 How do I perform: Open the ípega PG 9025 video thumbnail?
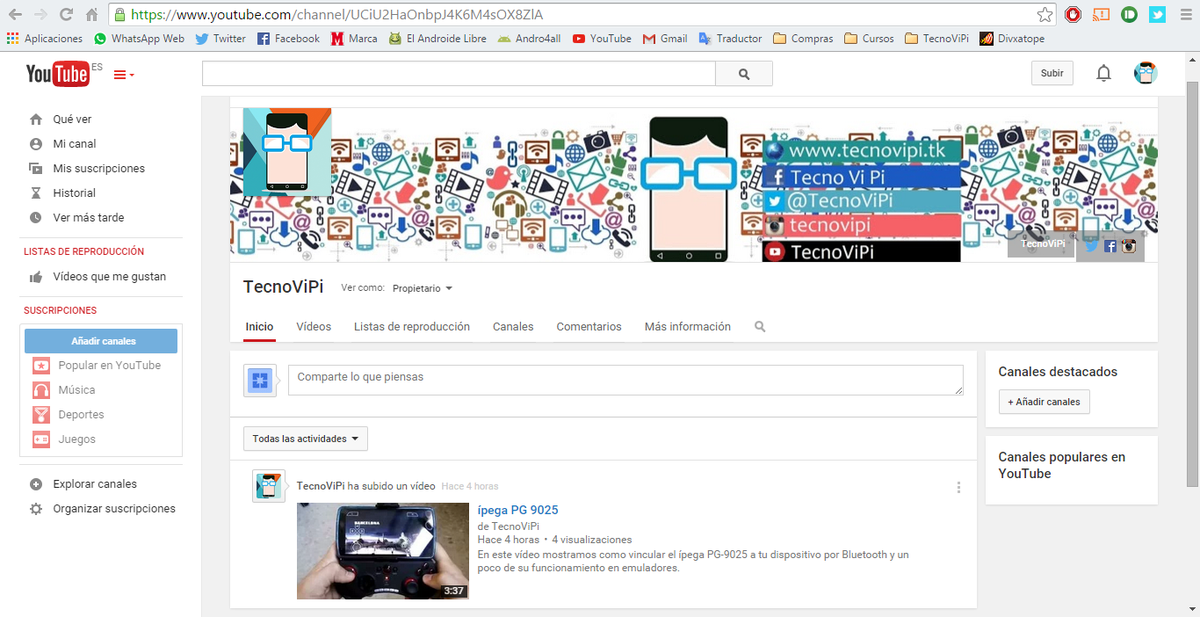pyautogui.click(x=383, y=551)
